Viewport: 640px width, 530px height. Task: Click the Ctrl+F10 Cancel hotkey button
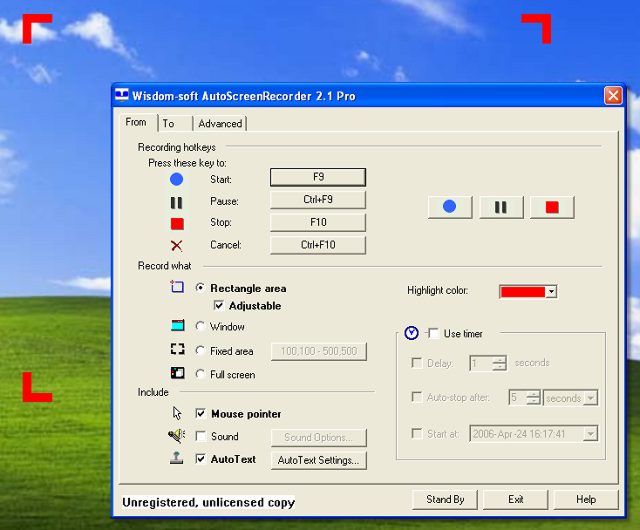(x=318, y=245)
